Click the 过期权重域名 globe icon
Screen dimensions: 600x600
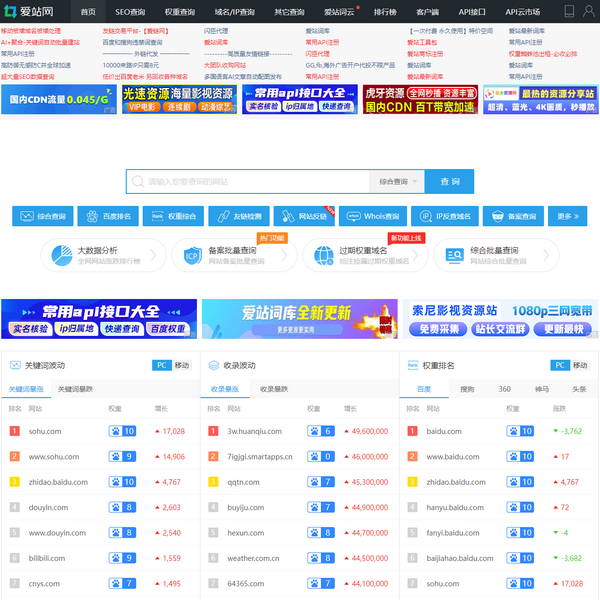[322, 255]
